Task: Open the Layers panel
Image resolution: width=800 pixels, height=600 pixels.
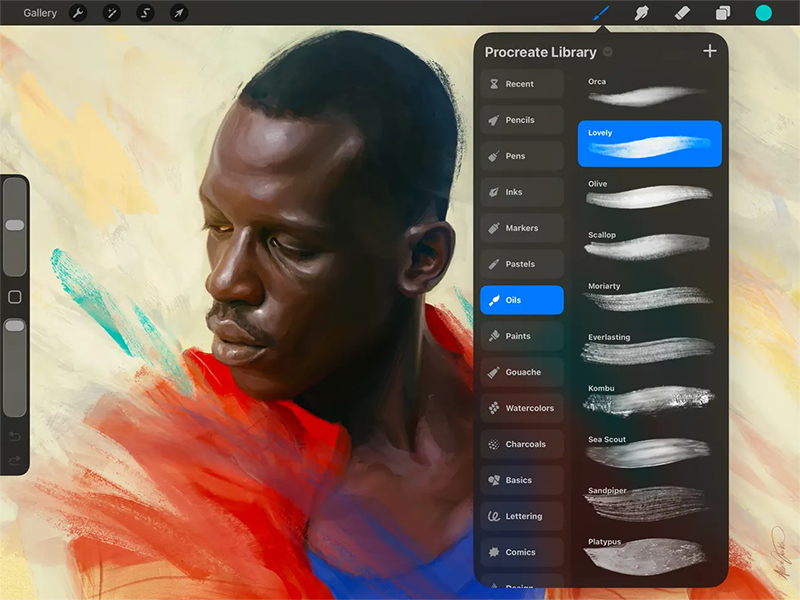Action: [x=723, y=13]
